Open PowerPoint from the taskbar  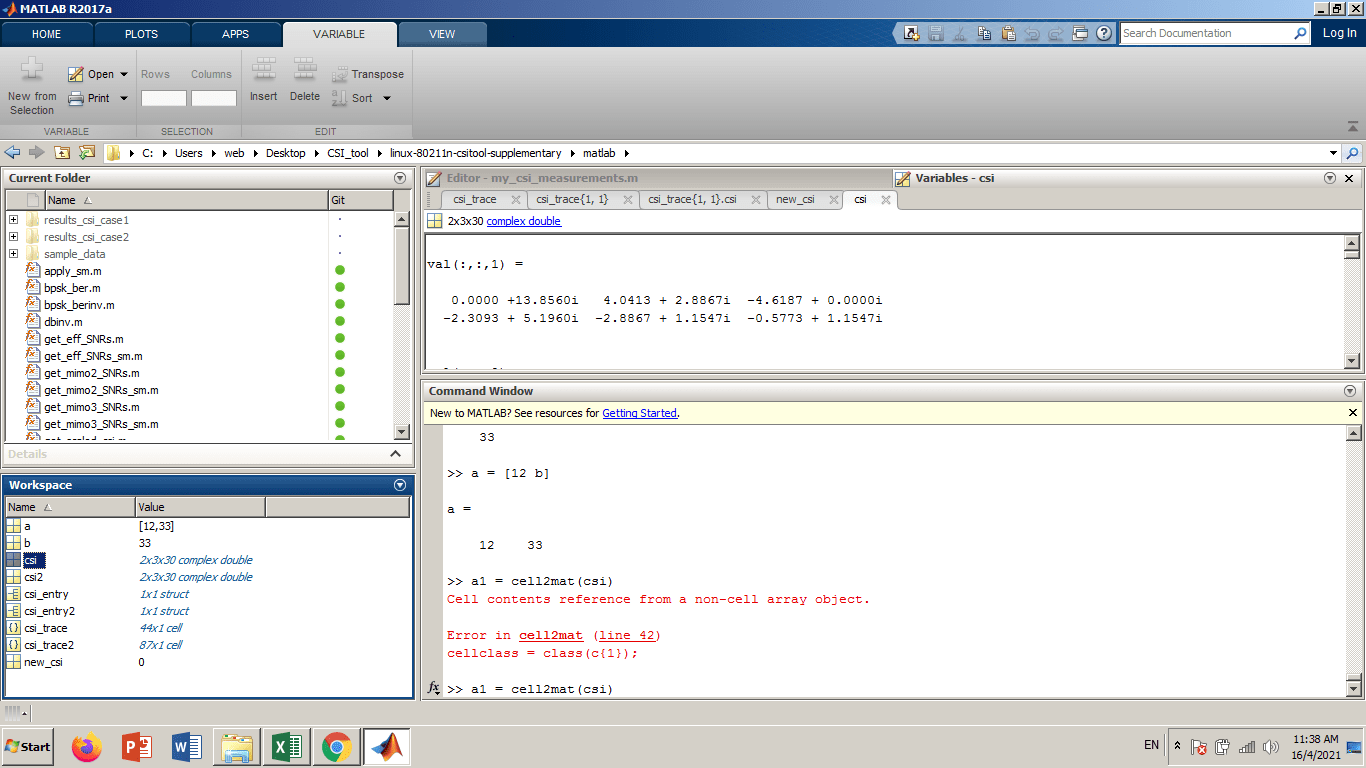click(x=136, y=747)
